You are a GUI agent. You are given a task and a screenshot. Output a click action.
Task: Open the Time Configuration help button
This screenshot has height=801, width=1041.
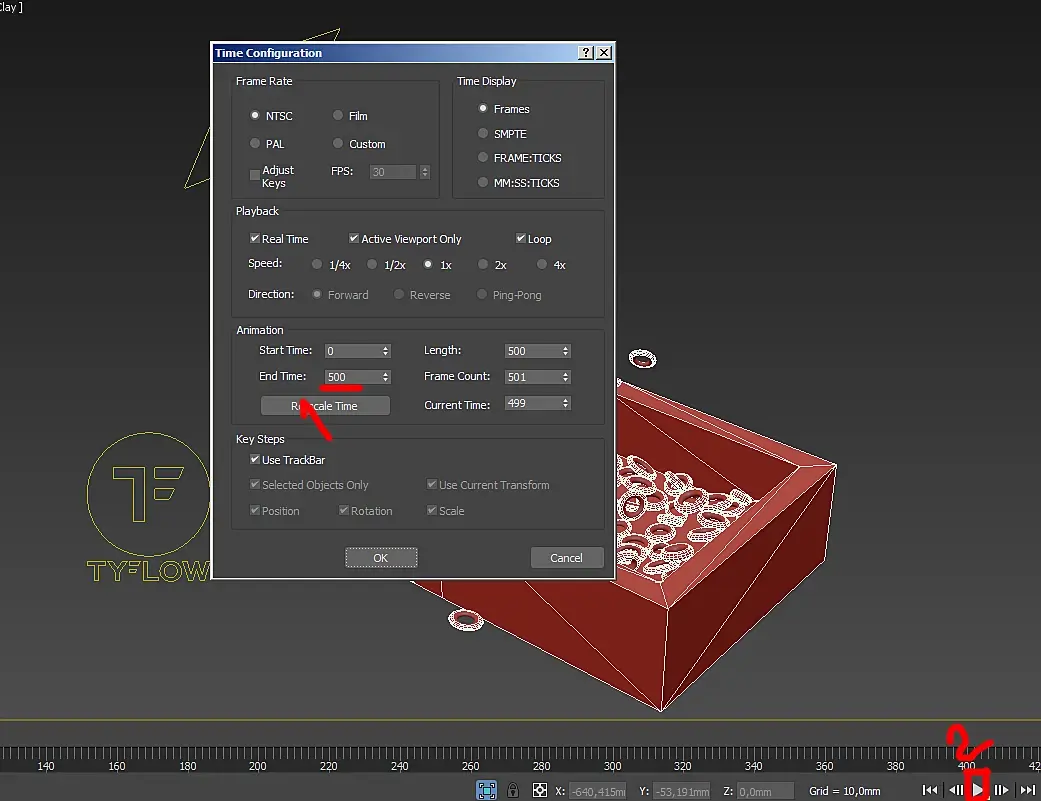(x=586, y=52)
